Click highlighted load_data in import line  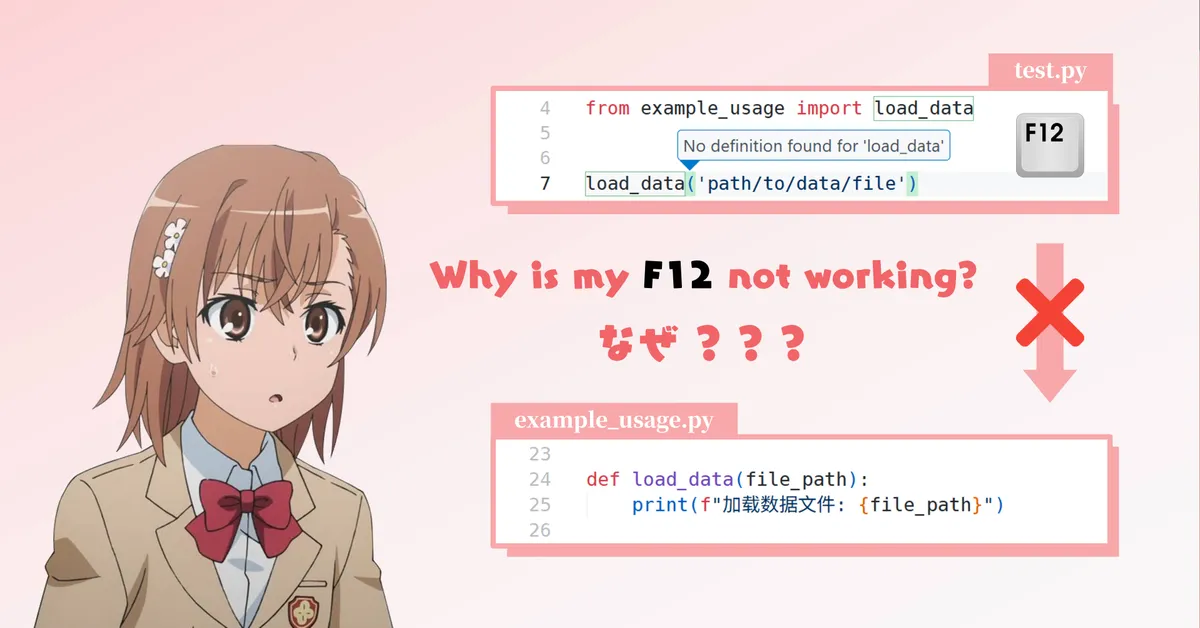point(924,108)
